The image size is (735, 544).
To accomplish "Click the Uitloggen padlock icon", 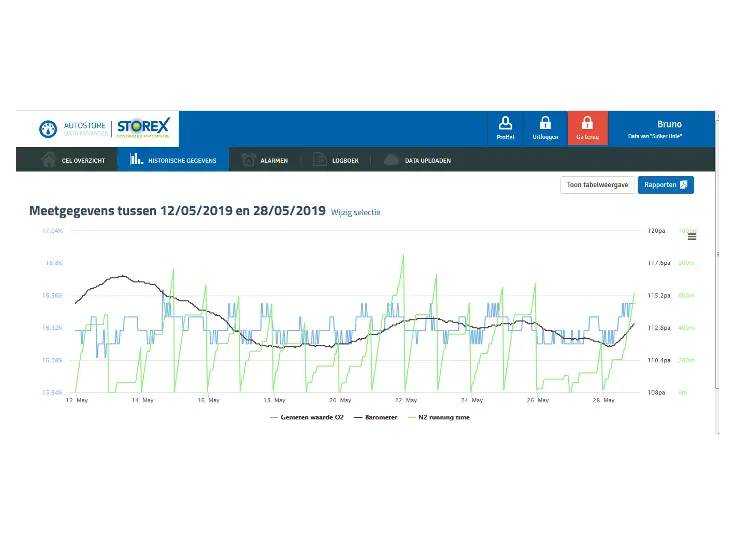I will click(546, 124).
